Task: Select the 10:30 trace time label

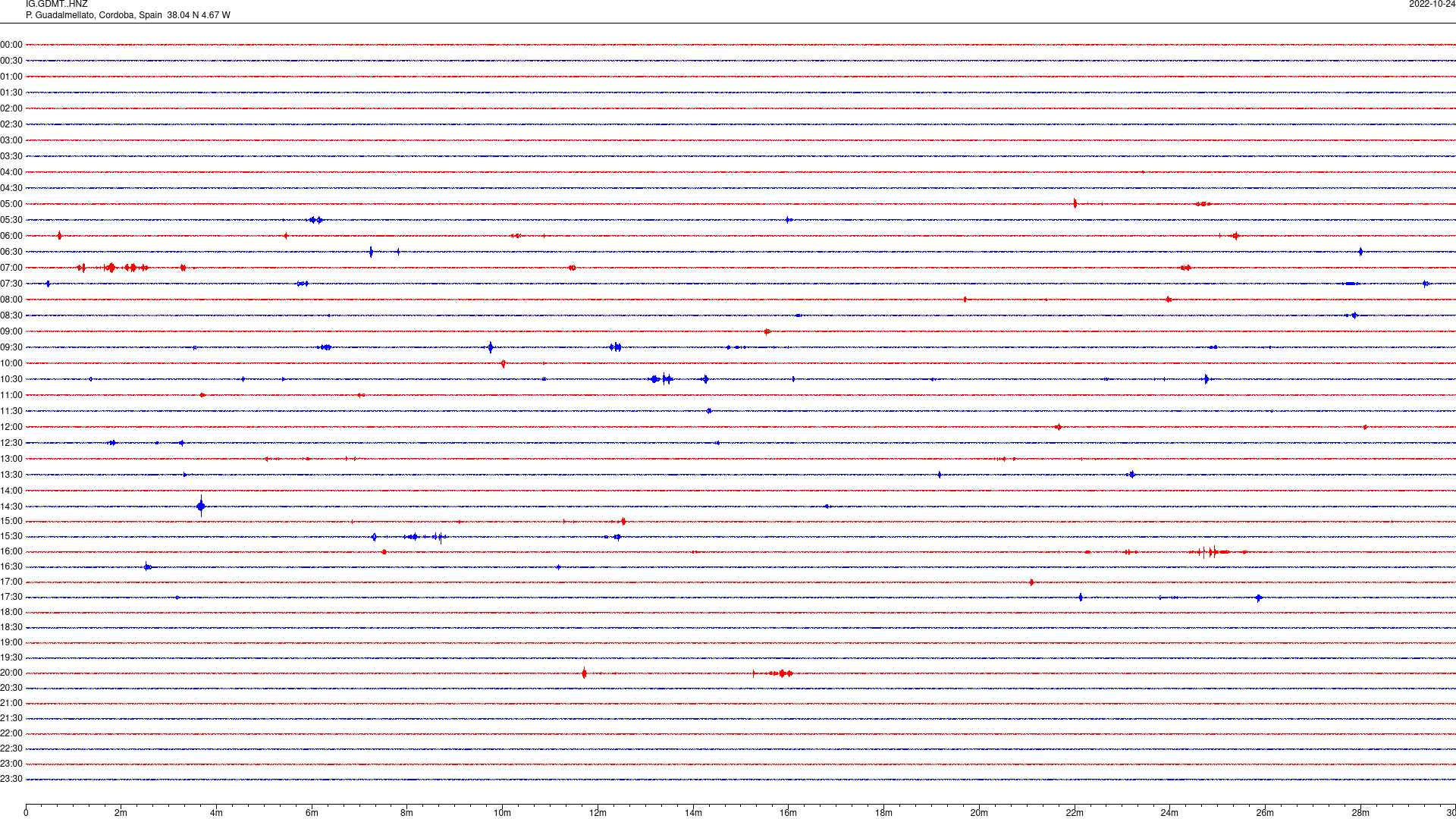Action: 11,379
